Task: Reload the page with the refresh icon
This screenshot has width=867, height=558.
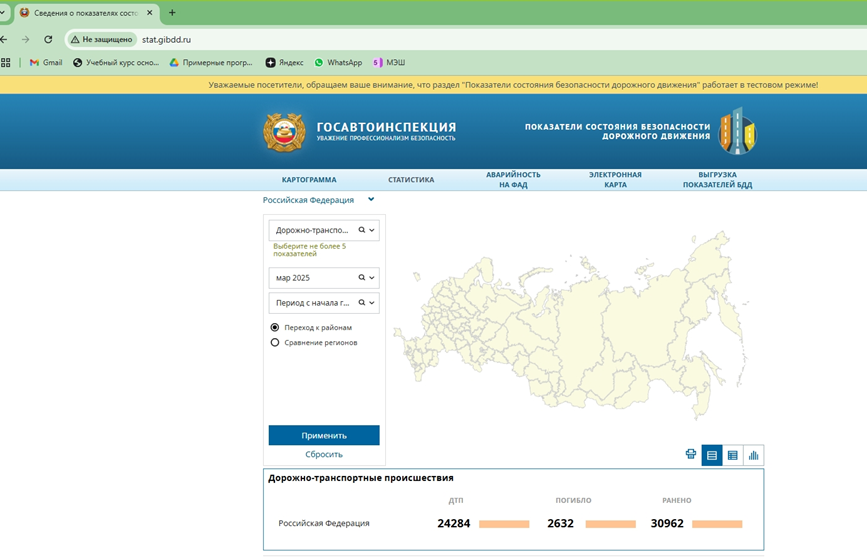Action: (48, 39)
